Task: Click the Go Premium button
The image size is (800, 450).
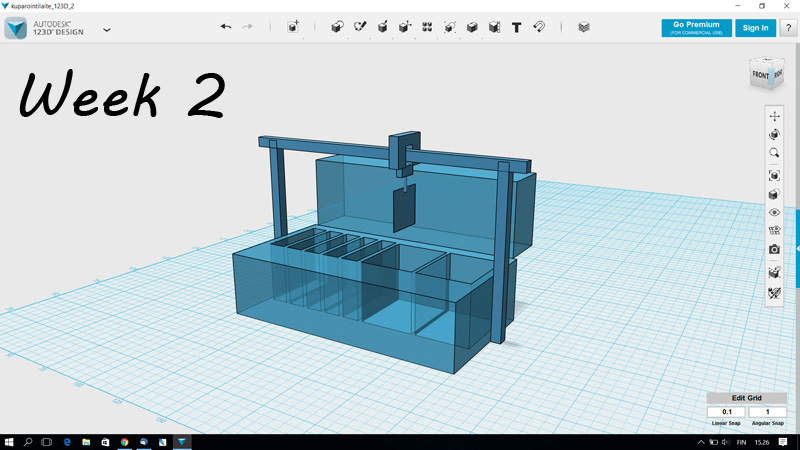Action: [696, 28]
